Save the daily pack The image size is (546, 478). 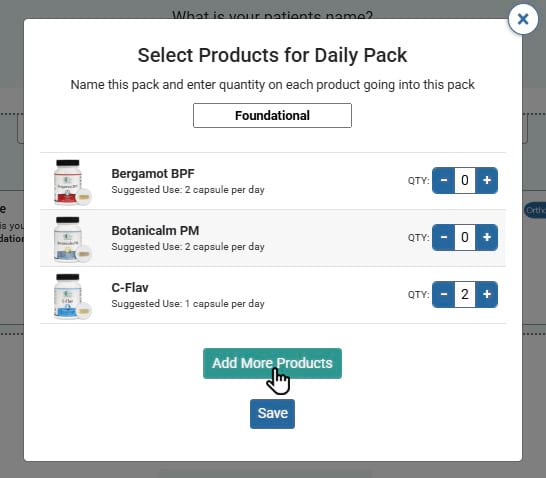click(272, 414)
